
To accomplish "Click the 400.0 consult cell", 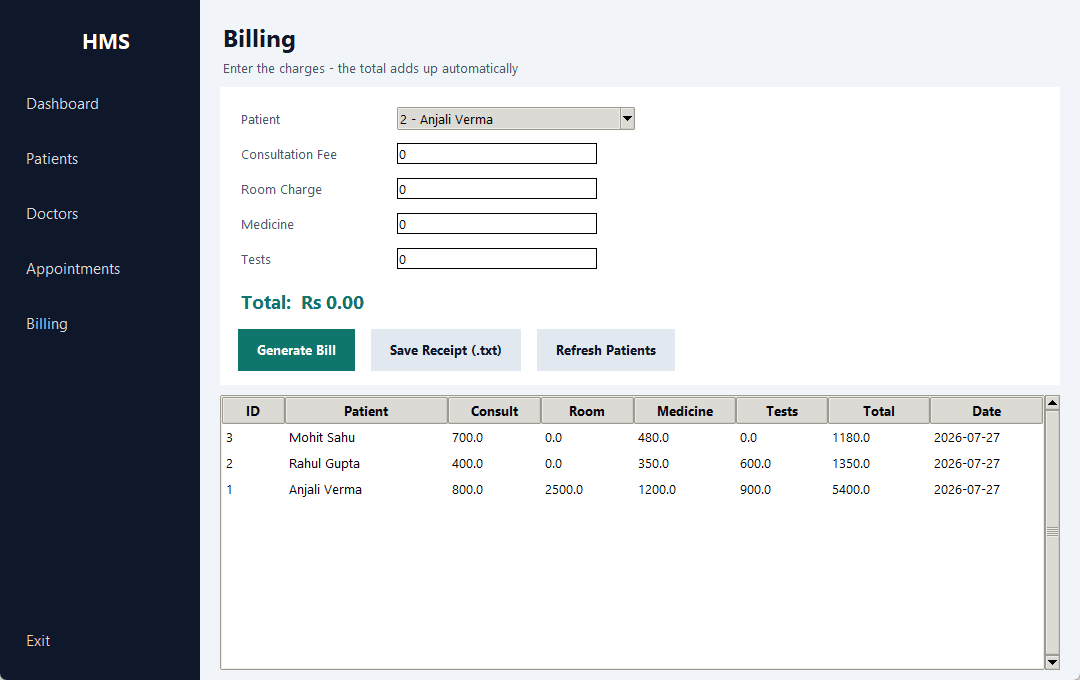I will pos(467,464).
